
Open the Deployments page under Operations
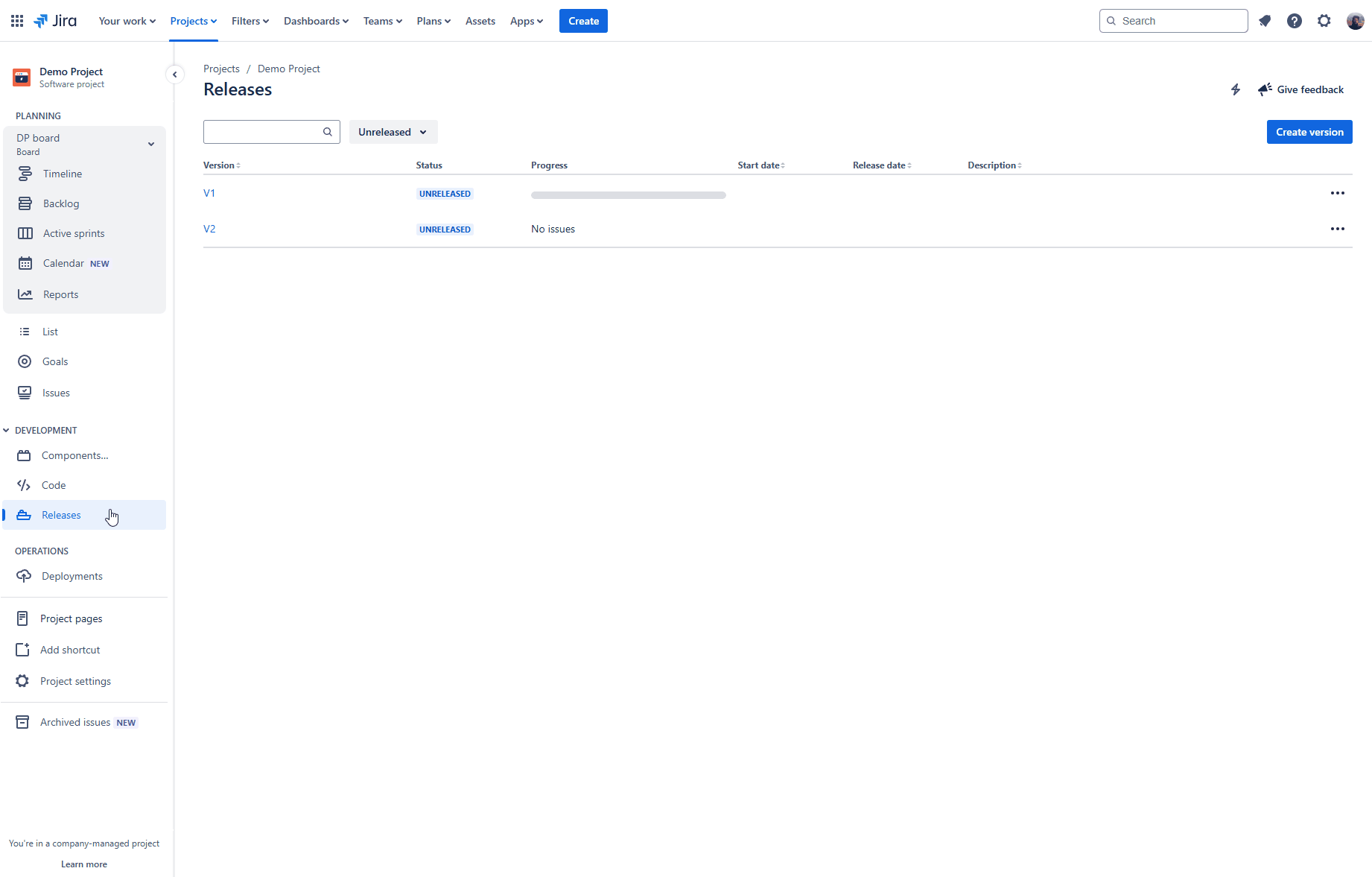pos(72,575)
